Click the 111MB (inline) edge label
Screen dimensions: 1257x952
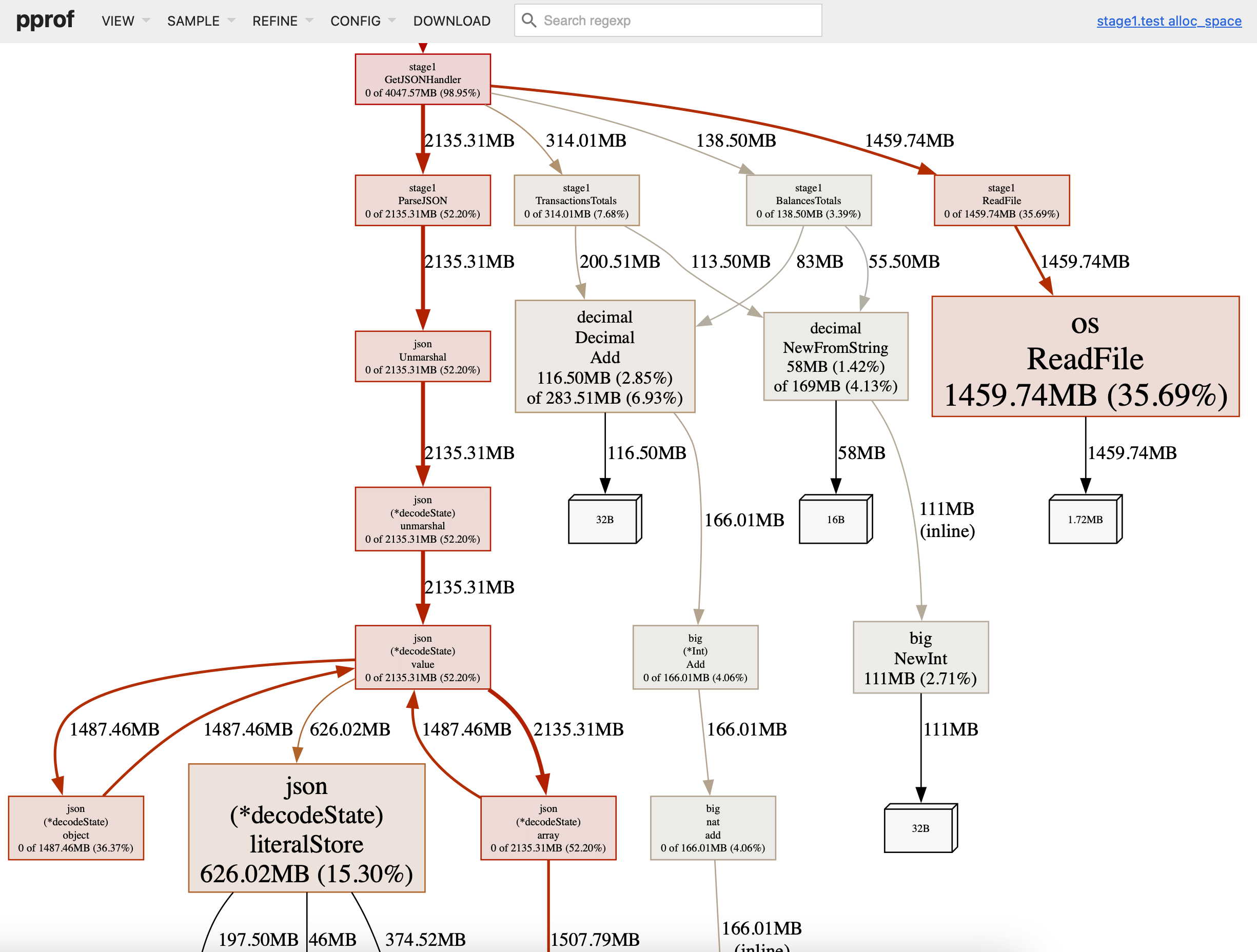[x=947, y=520]
